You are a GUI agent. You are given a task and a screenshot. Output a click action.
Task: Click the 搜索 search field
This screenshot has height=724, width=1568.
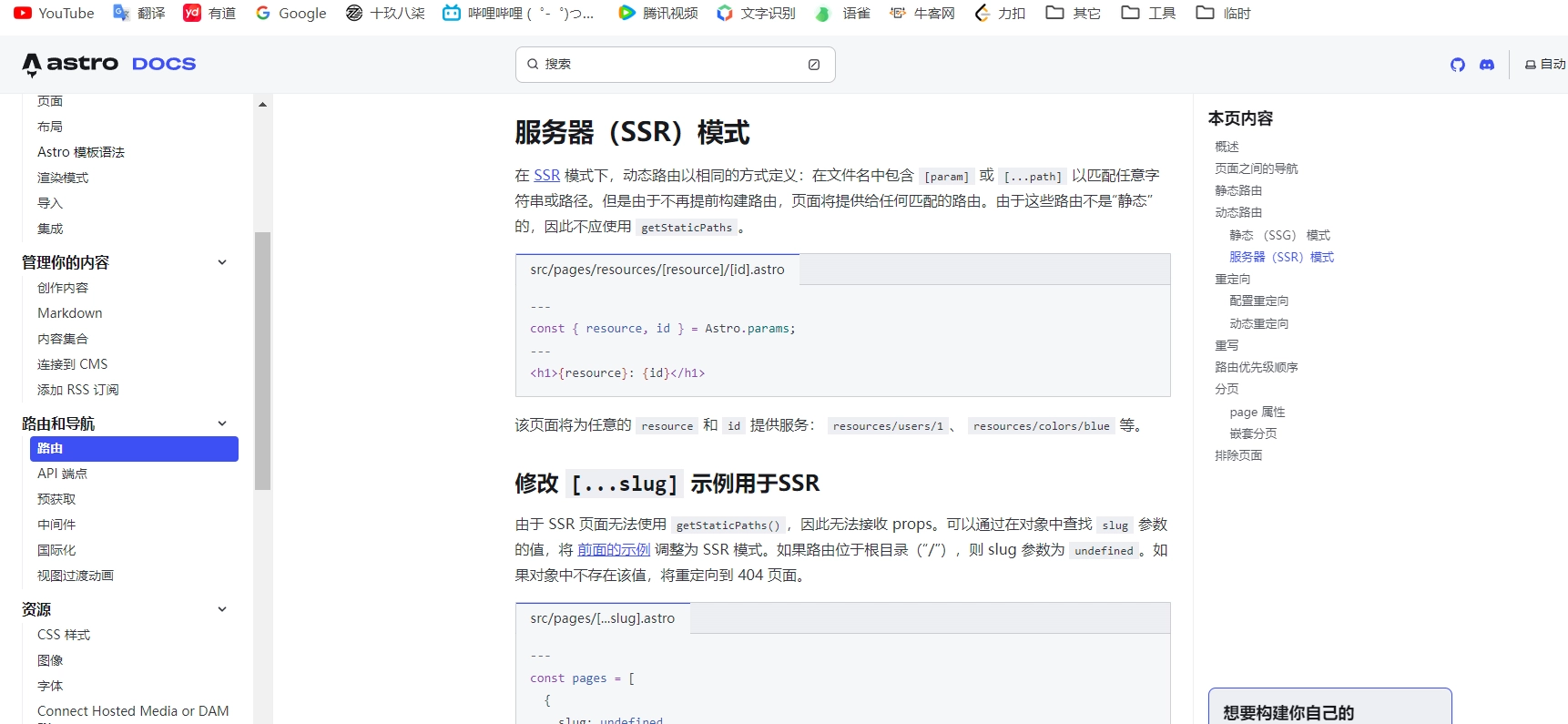[x=674, y=65]
